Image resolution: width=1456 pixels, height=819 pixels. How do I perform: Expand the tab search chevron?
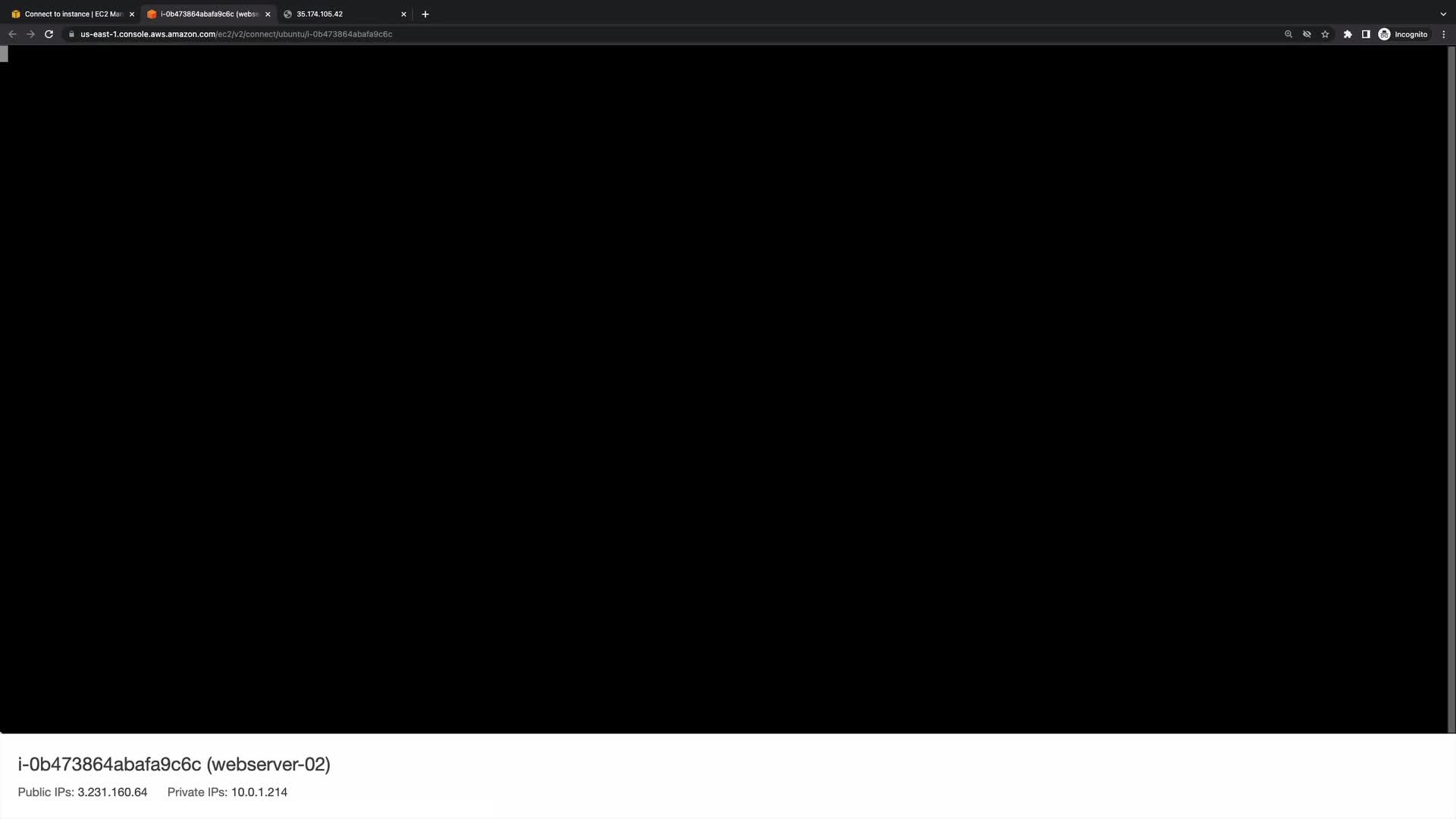tap(1443, 14)
